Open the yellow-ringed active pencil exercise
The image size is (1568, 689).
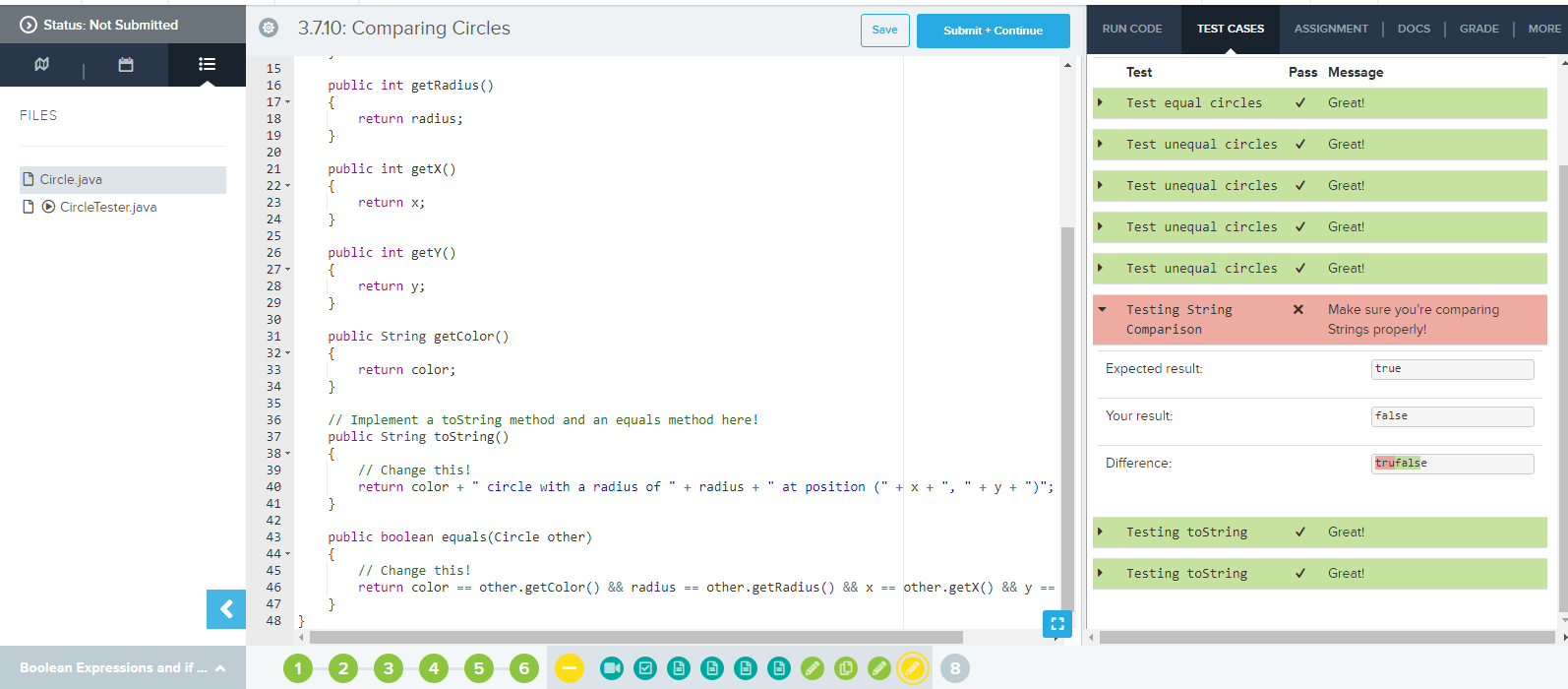[x=913, y=668]
